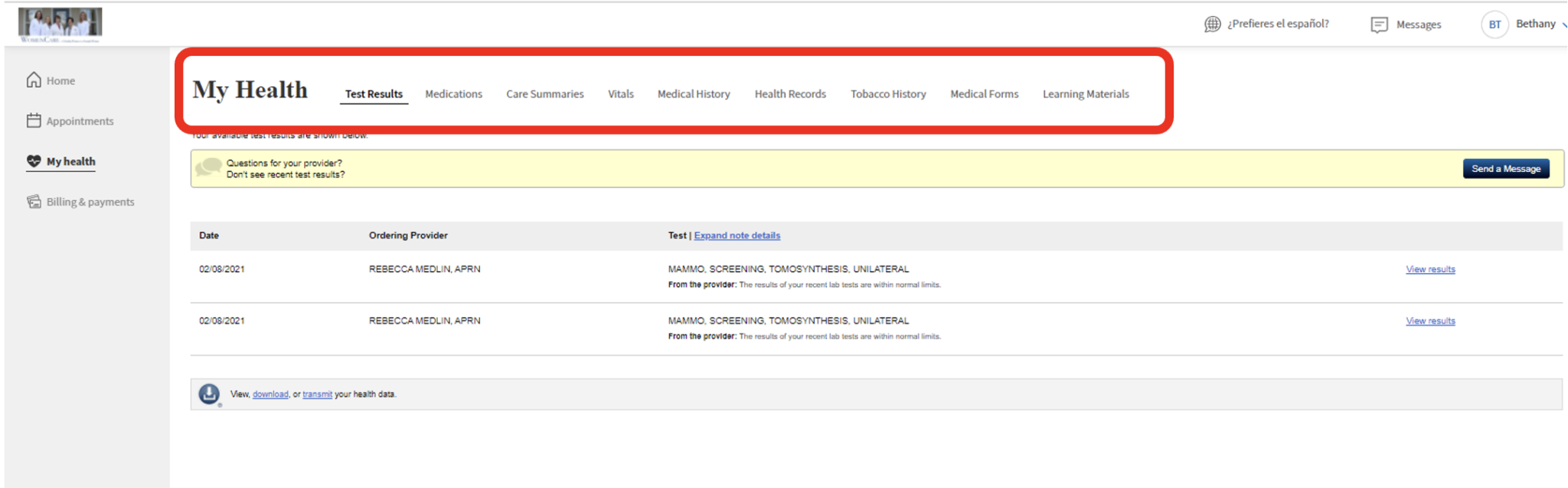The height and width of the screenshot is (488, 1568).
Task: Switch language with ¿Prefieres el español?
Action: click(x=1278, y=24)
